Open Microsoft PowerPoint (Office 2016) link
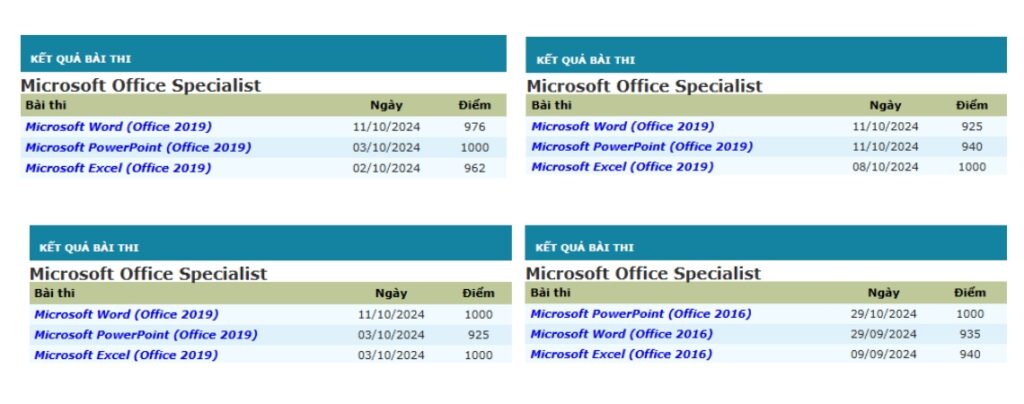1024x404 pixels. (x=641, y=314)
